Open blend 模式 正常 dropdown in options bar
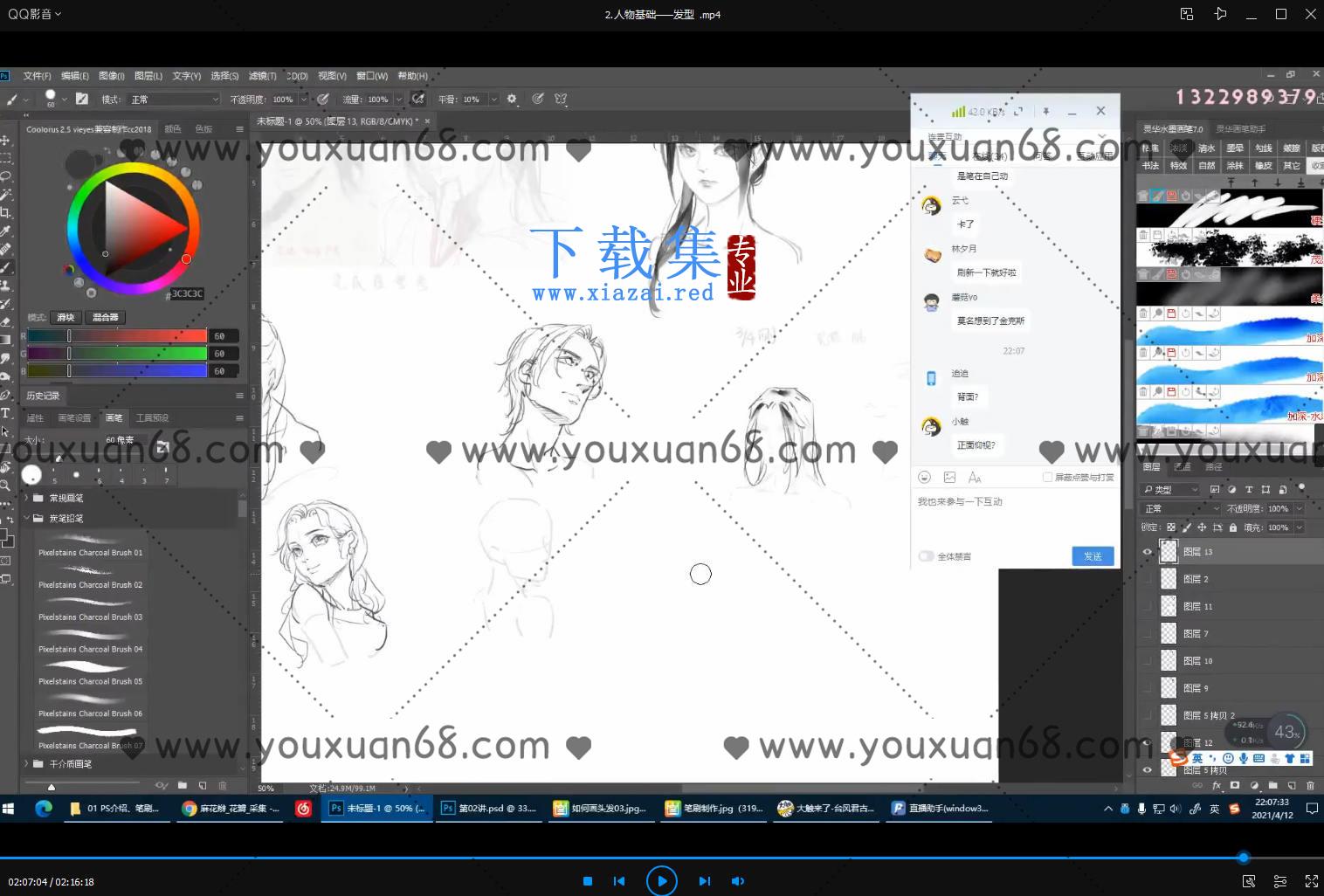This screenshot has height=896, width=1324. [x=173, y=100]
